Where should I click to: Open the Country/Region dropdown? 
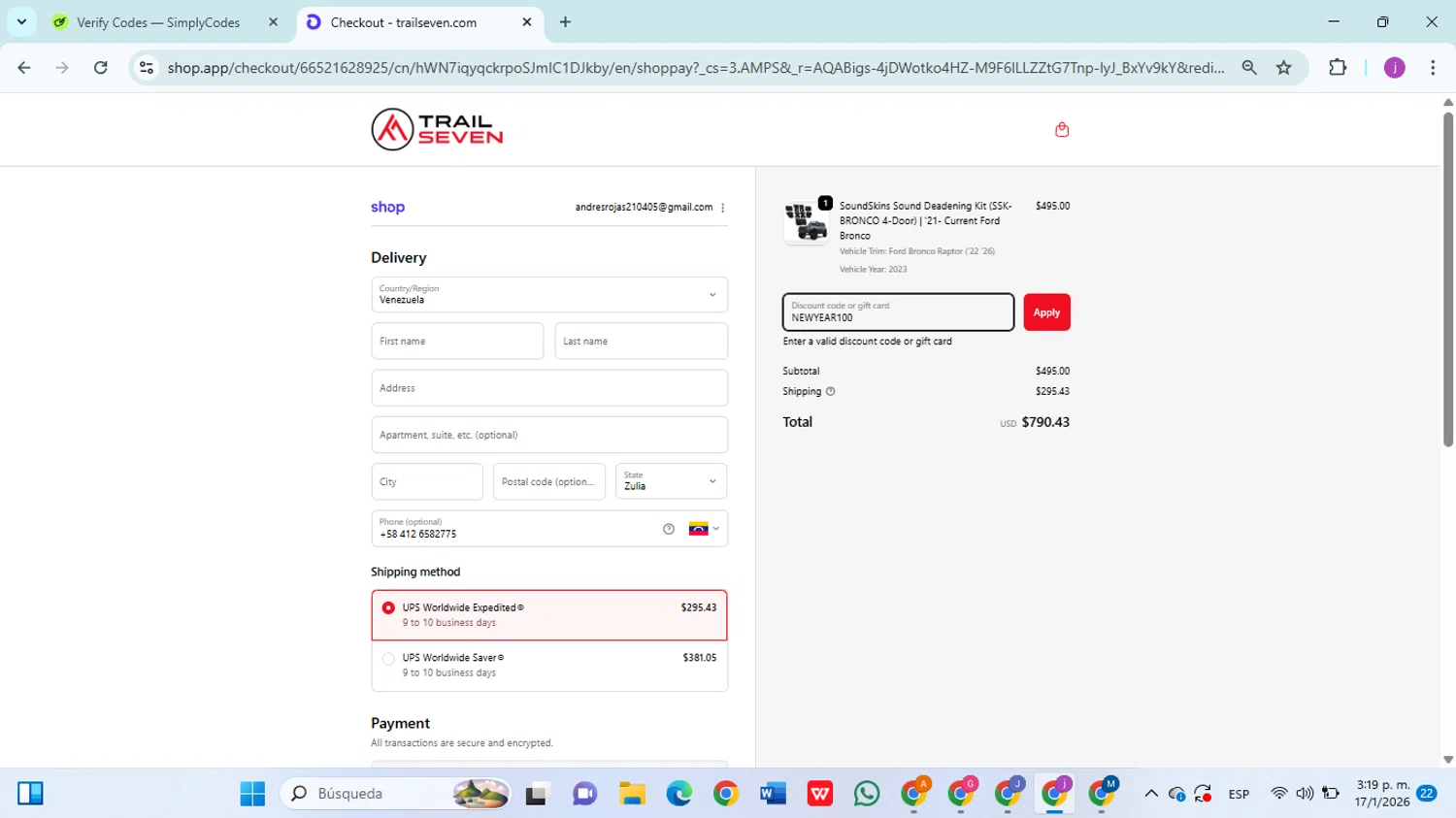[x=549, y=295]
